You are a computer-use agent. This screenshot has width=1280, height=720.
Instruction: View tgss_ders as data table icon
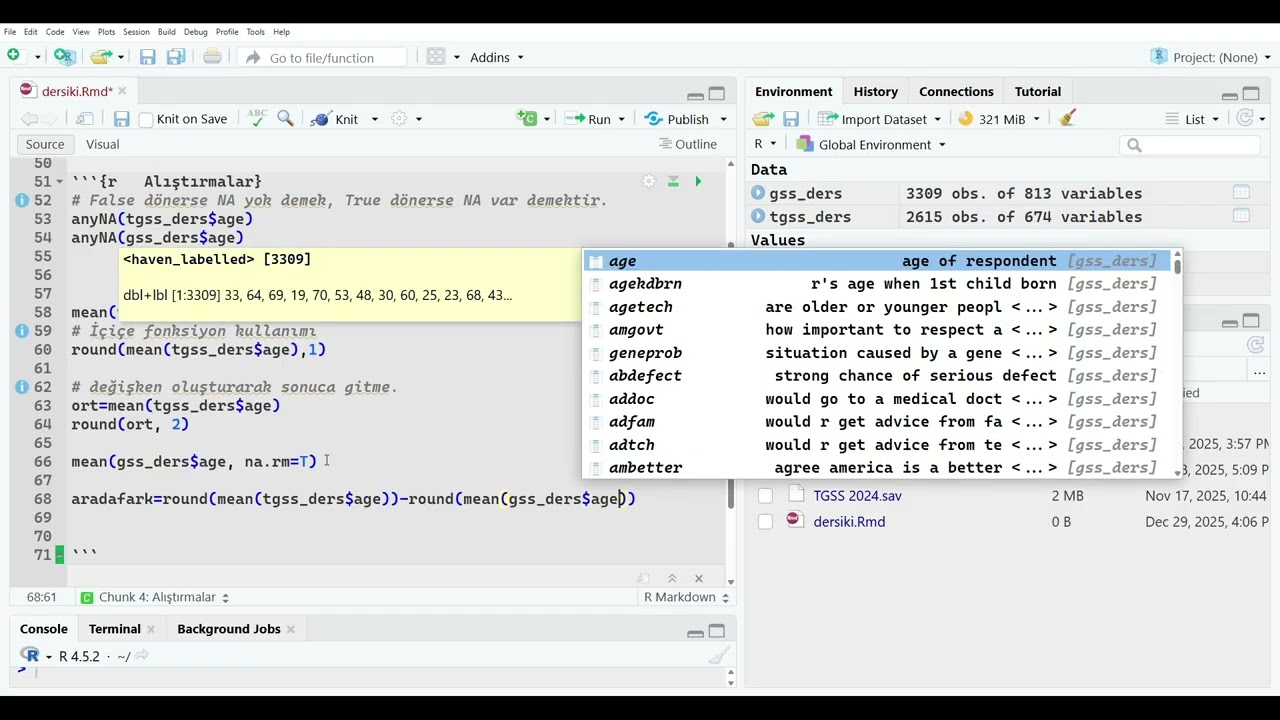coord(1241,215)
